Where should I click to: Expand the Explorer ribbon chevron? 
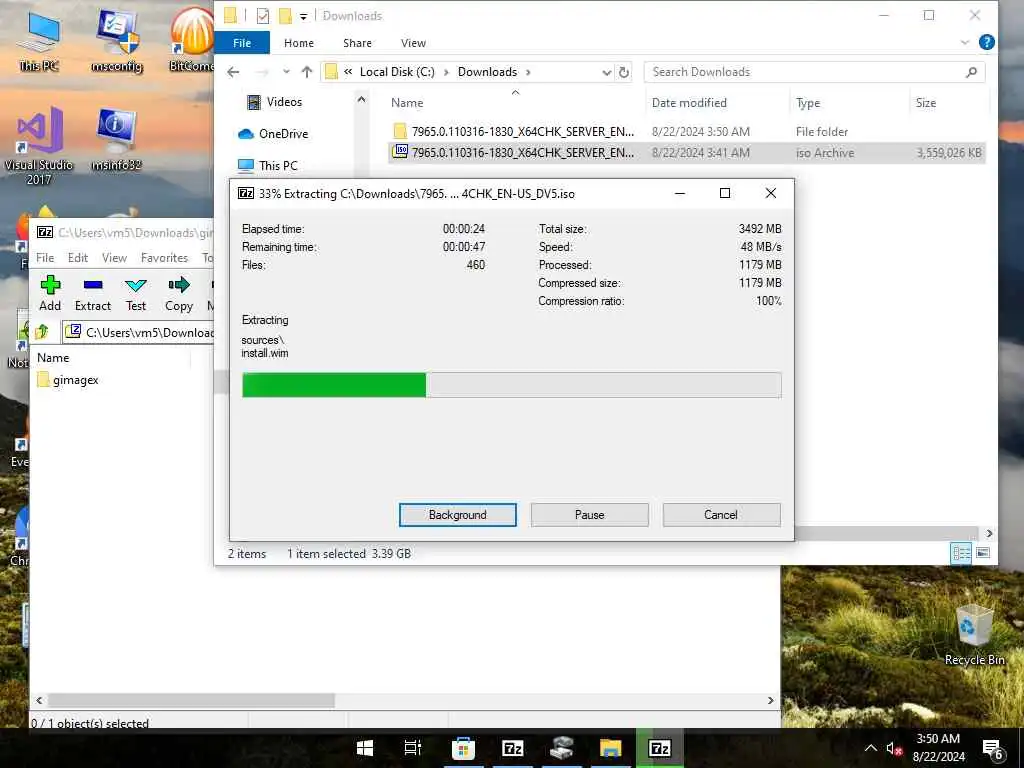coord(965,42)
